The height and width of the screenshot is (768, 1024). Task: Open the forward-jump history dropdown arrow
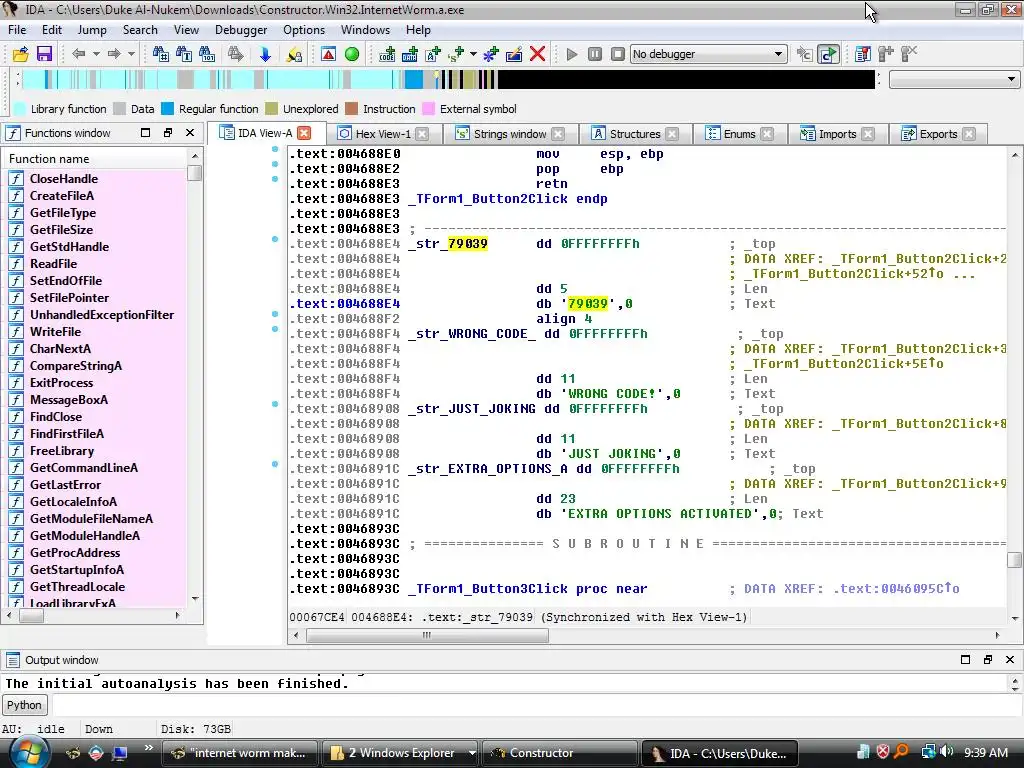131,54
